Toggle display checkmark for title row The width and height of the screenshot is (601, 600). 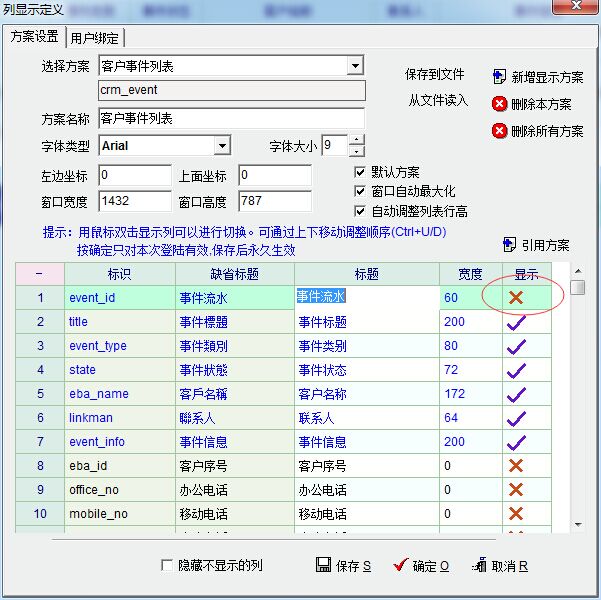(516, 322)
